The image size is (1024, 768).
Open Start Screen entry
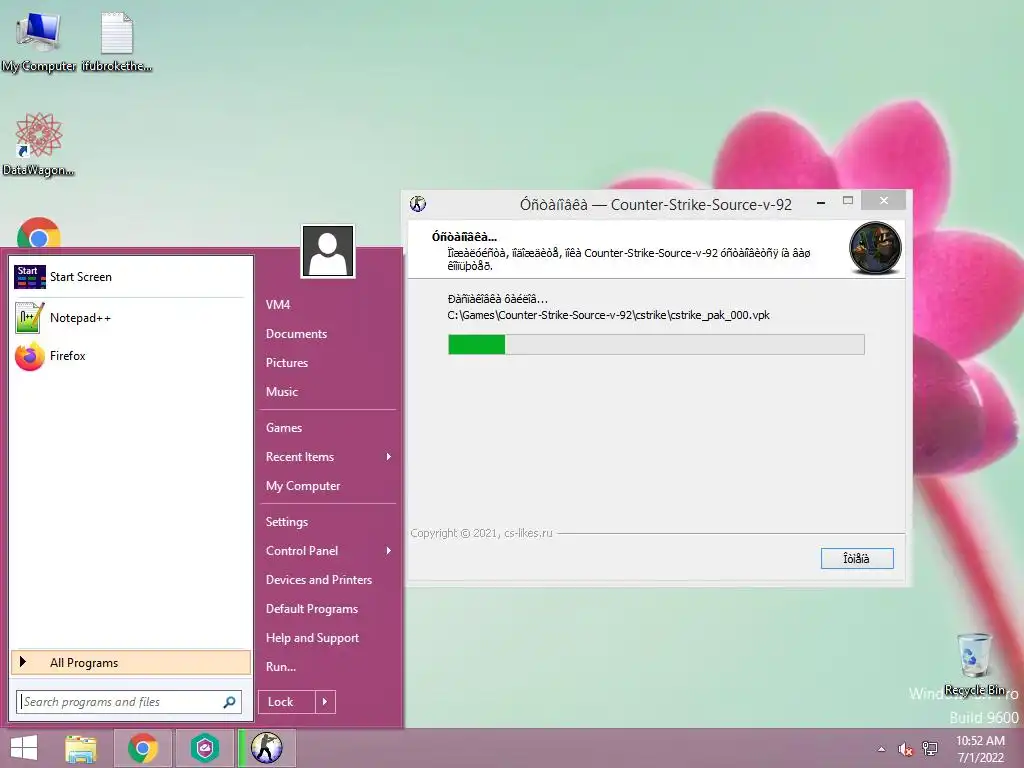click(131, 277)
